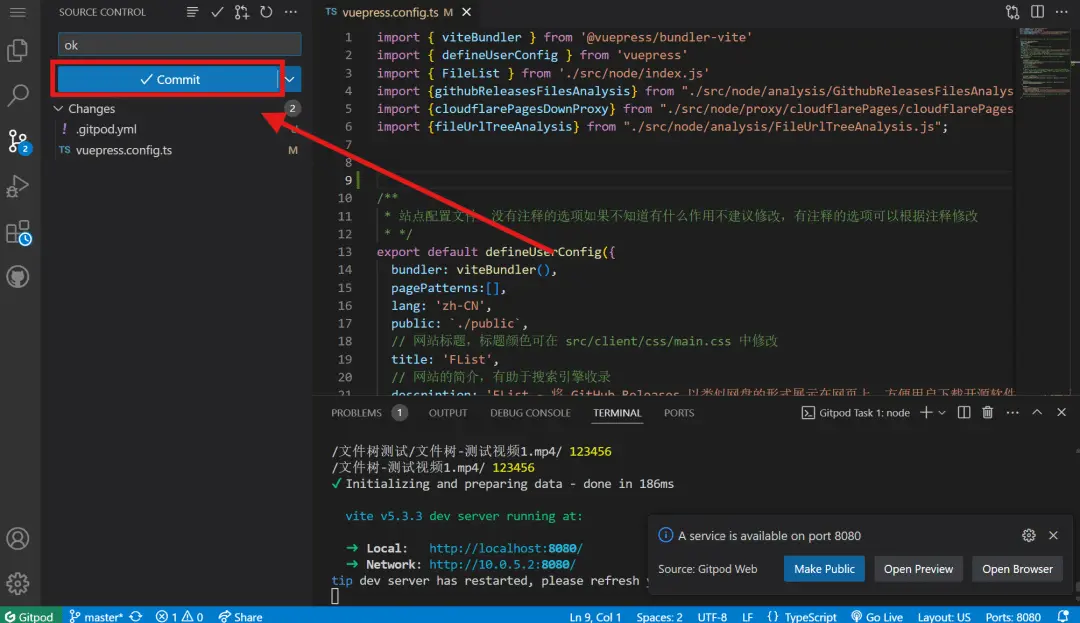Open Run and Debug view
Screen dimensions: 1080x623
click(18, 187)
